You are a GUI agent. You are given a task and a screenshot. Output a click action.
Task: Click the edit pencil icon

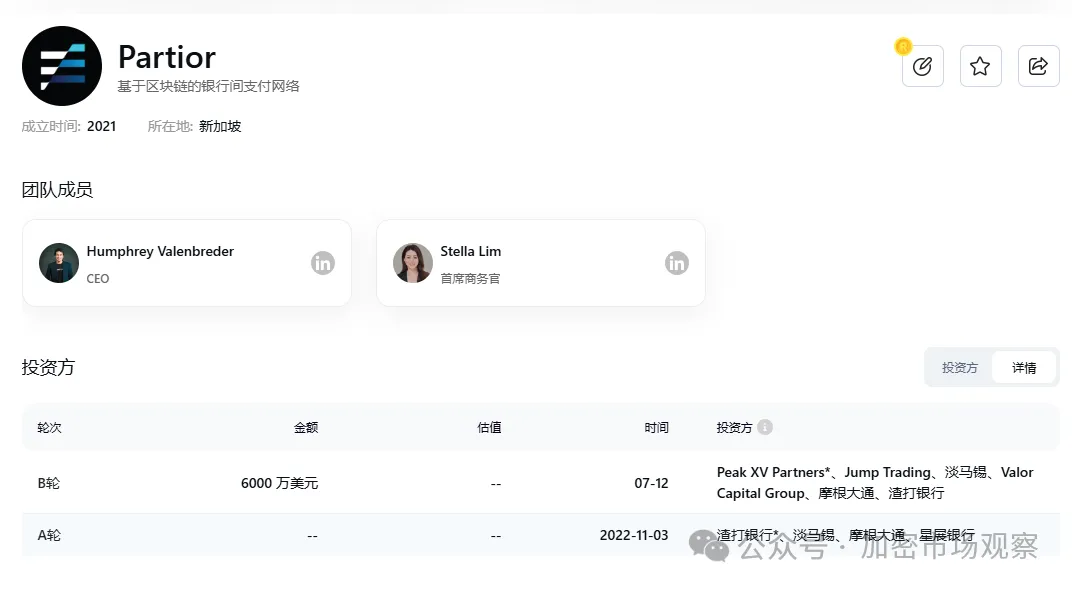click(922, 66)
